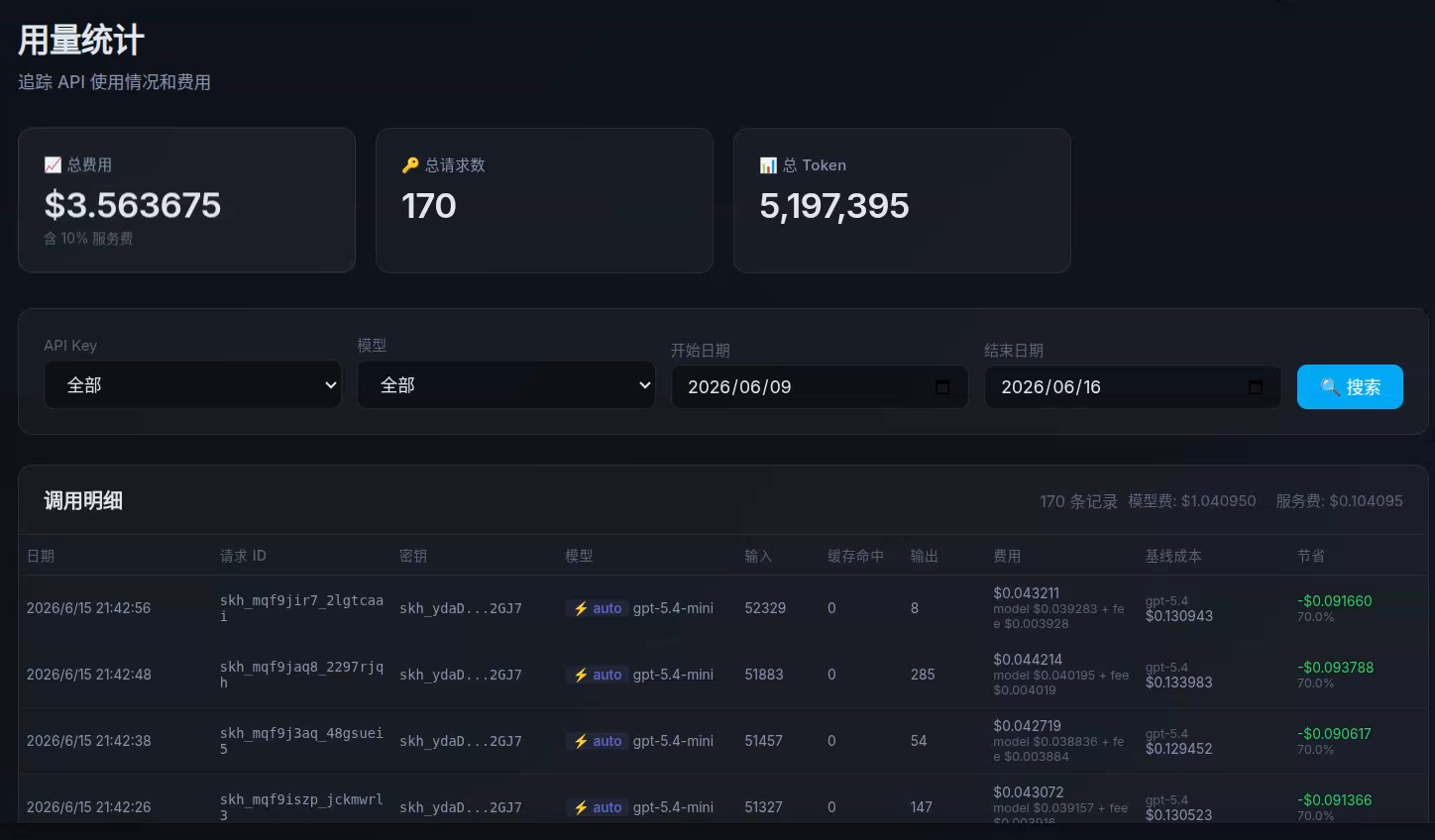Click input value 51883
The height and width of the screenshot is (840, 1435).
click(764, 675)
